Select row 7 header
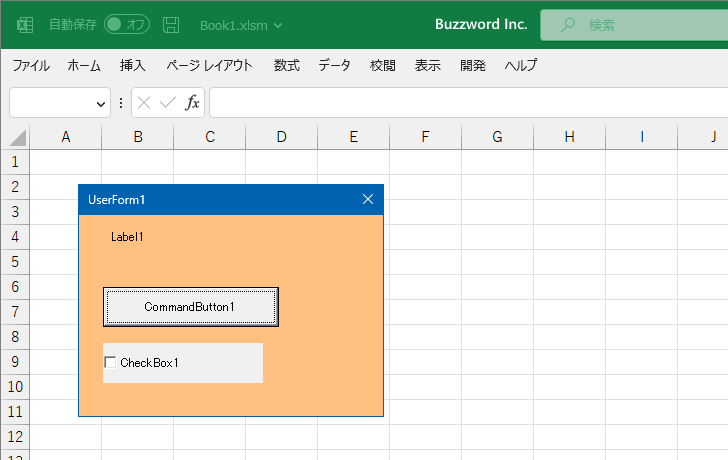The height and width of the screenshot is (460, 728). pos(15,312)
